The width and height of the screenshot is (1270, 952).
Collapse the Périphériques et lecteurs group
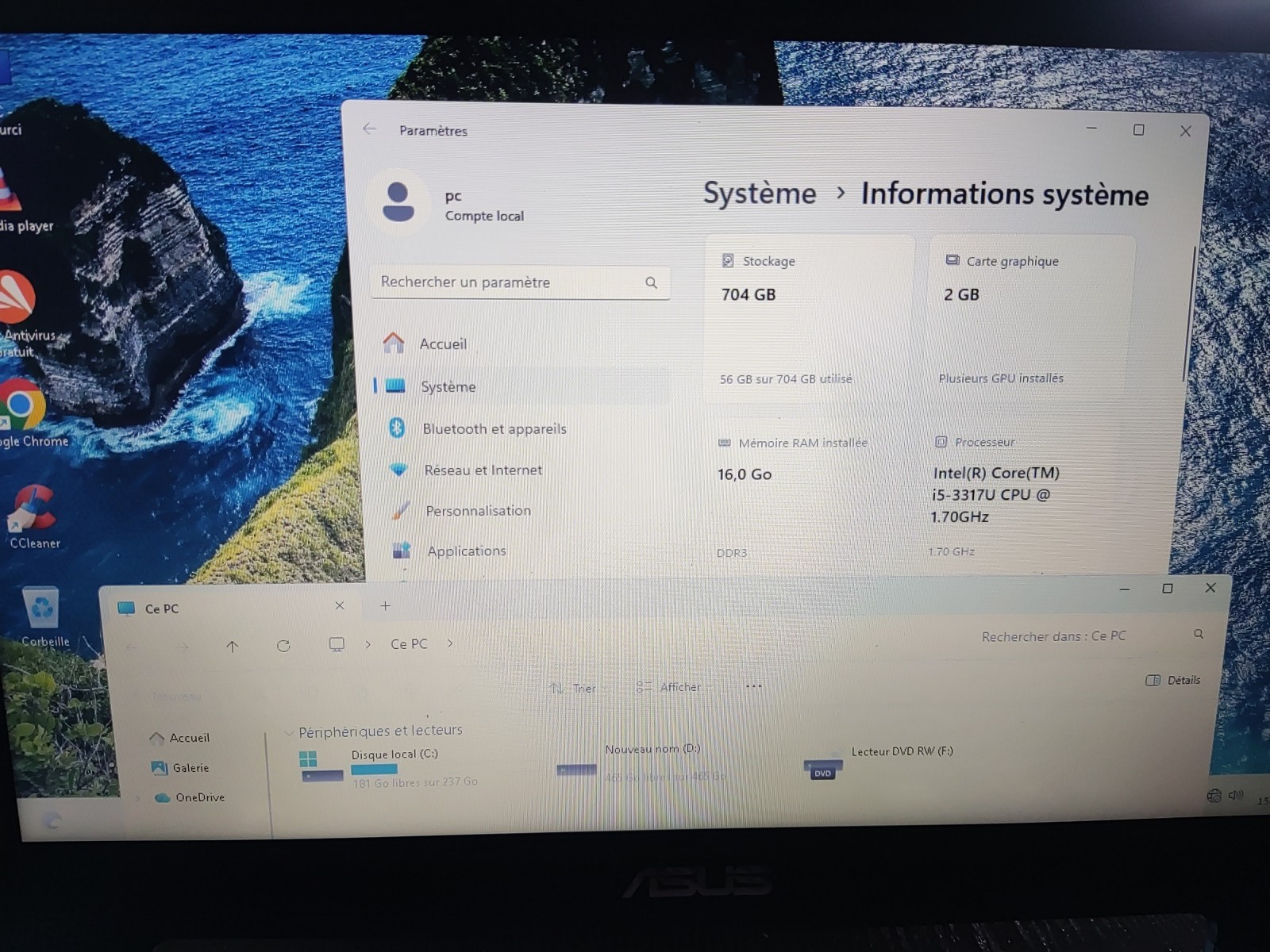coord(289,732)
